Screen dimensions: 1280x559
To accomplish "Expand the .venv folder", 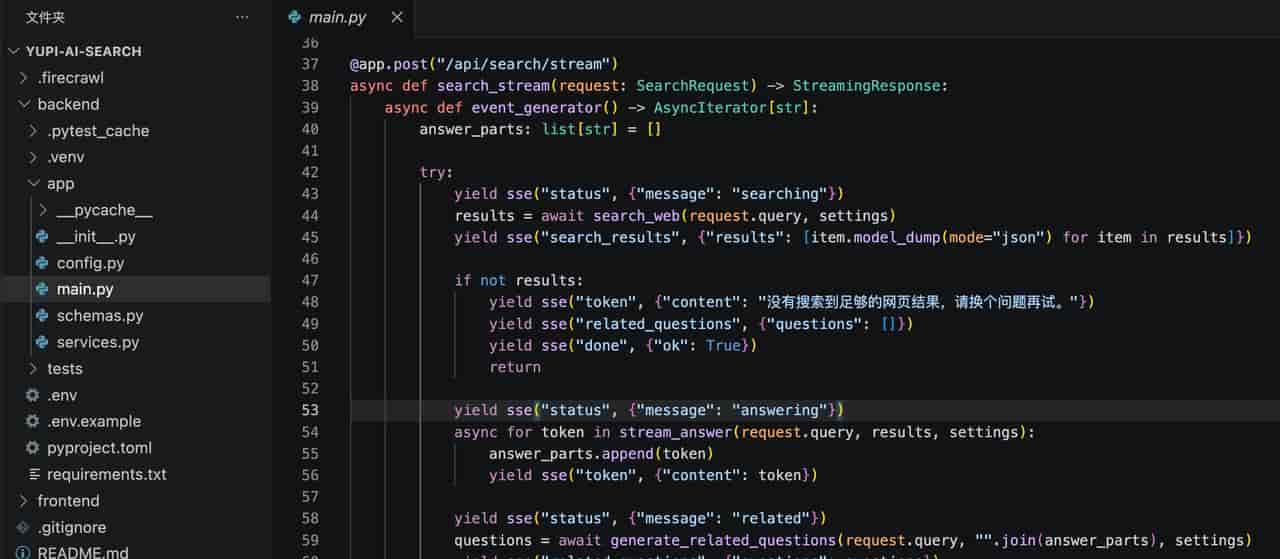I will (x=34, y=157).
